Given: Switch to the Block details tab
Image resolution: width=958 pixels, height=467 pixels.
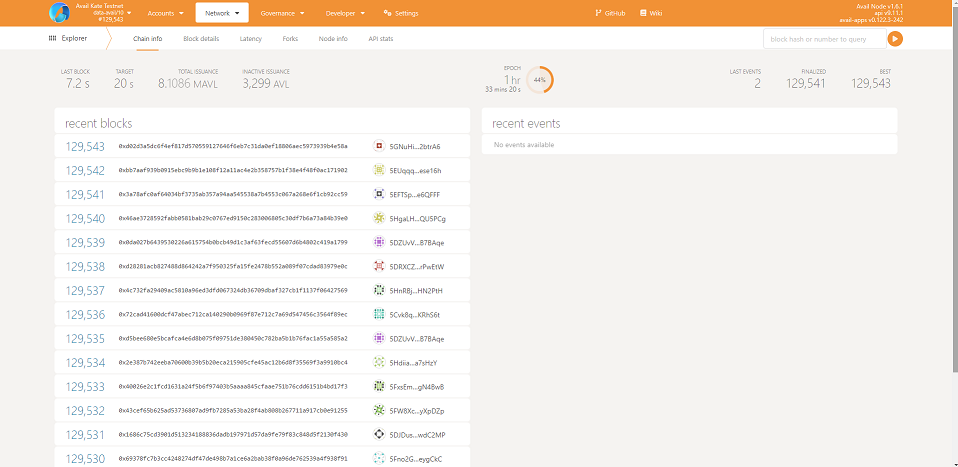Looking at the screenshot, I should (201, 38).
